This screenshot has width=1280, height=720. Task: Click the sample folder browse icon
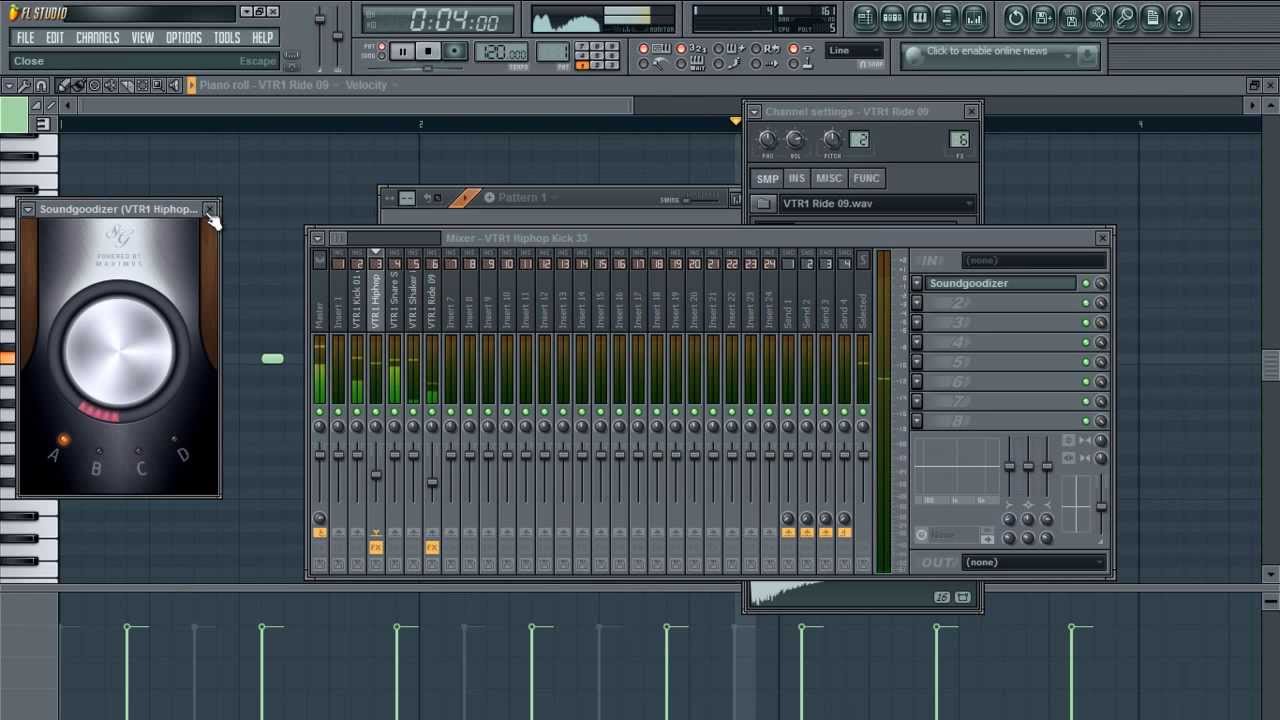(763, 203)
